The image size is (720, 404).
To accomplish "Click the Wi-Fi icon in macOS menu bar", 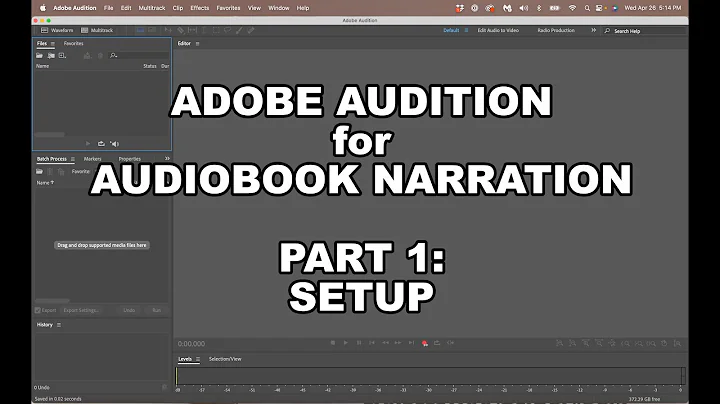I will click(x=572, y=8).
